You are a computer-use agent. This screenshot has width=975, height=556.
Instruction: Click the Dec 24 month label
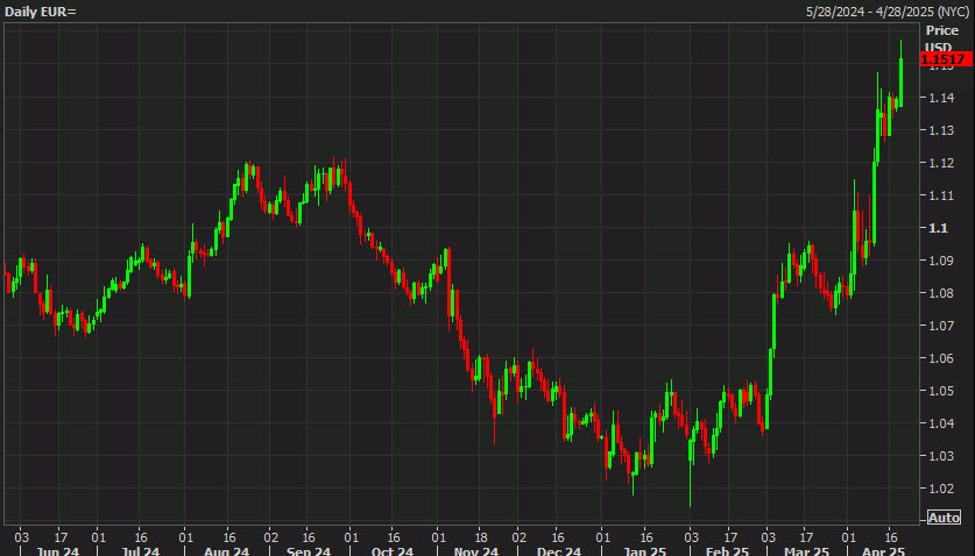560,550
